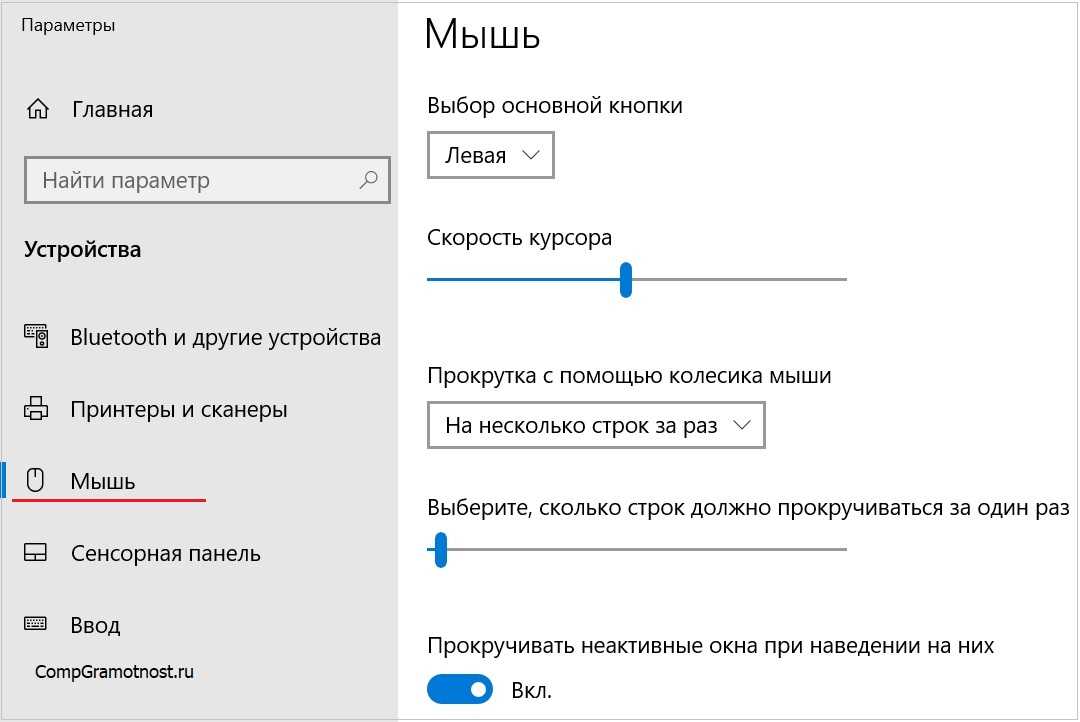Click the cursor speed slider handle
The image size is (1080, 722).
626,280
